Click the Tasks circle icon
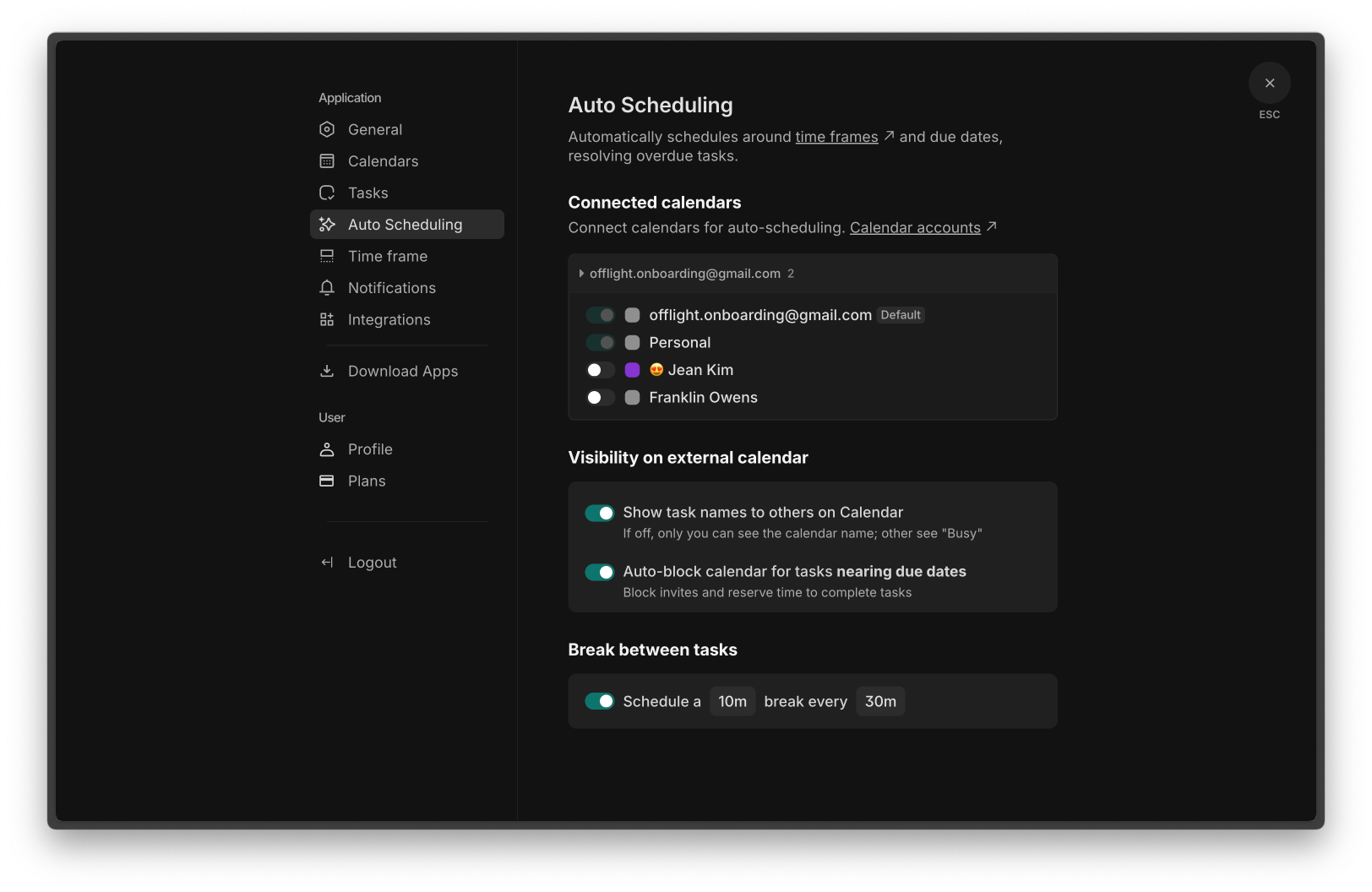This screenshot has height=892, width=1372. (x=327, y=193)
